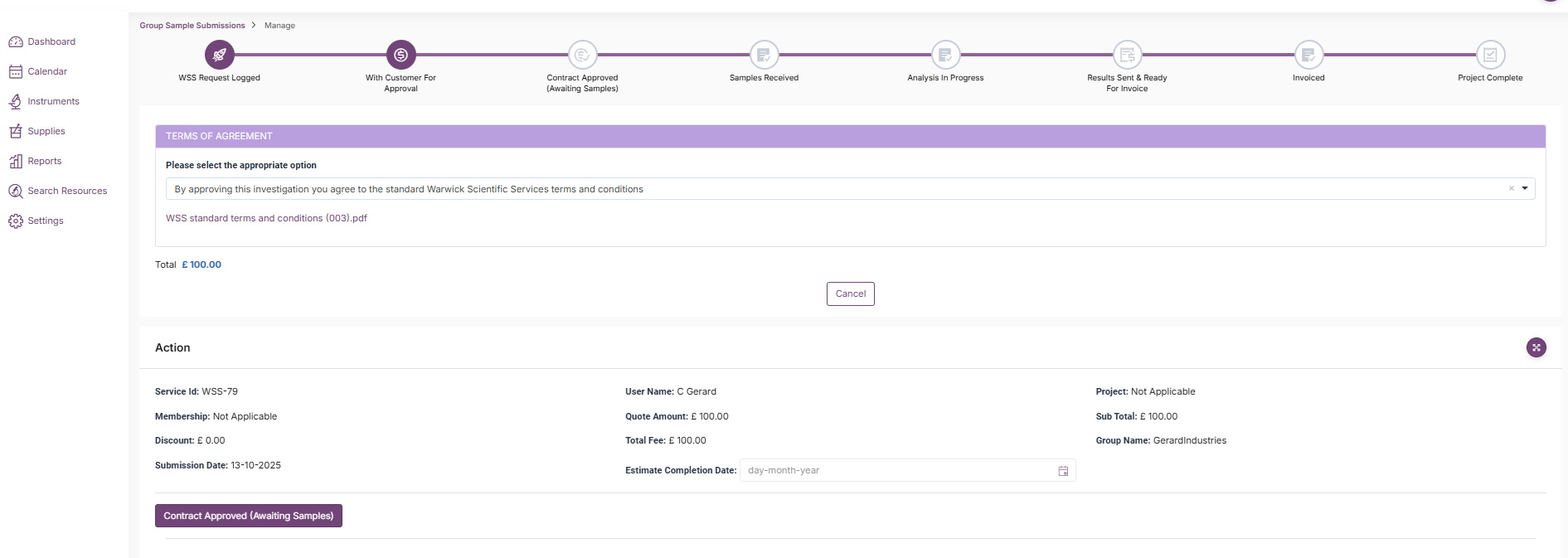The width and height of the screenshot is (1568, 558).
Task: Clear the selected terms option with X
Action: (x=1511, y=189)
